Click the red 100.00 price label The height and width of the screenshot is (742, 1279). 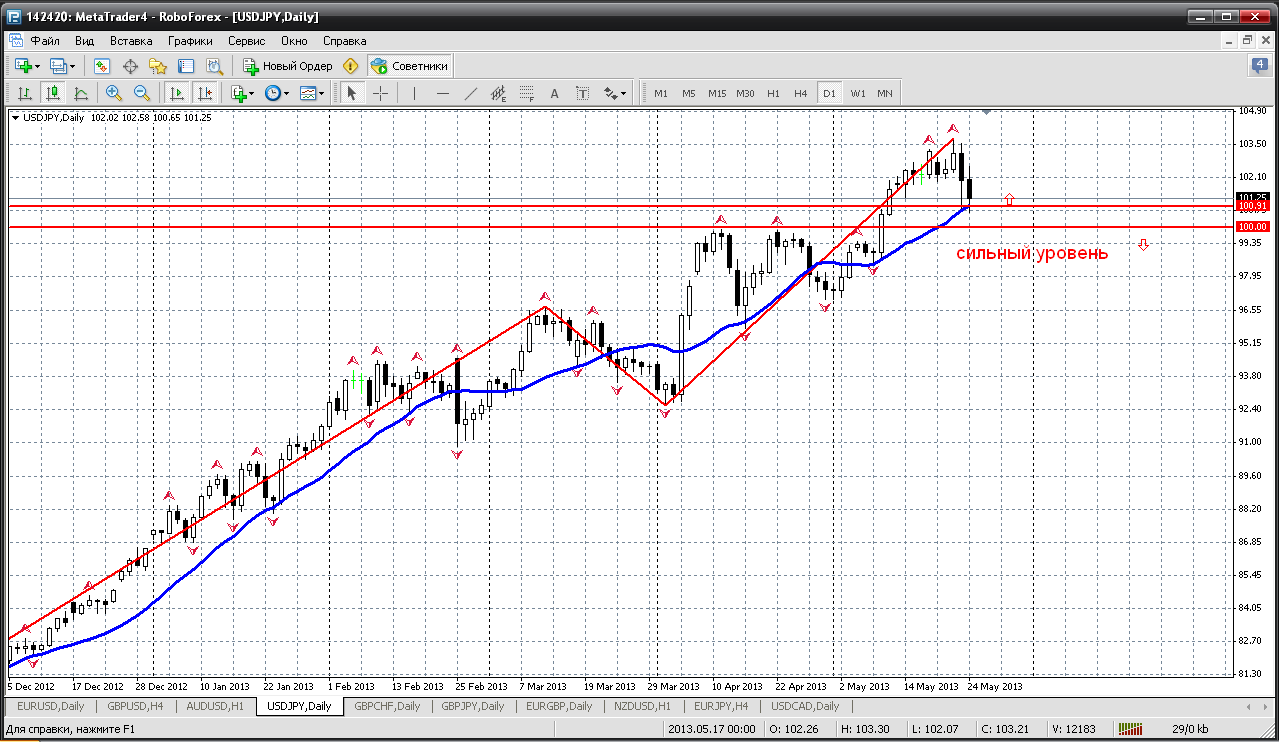tap(1252, 227)
